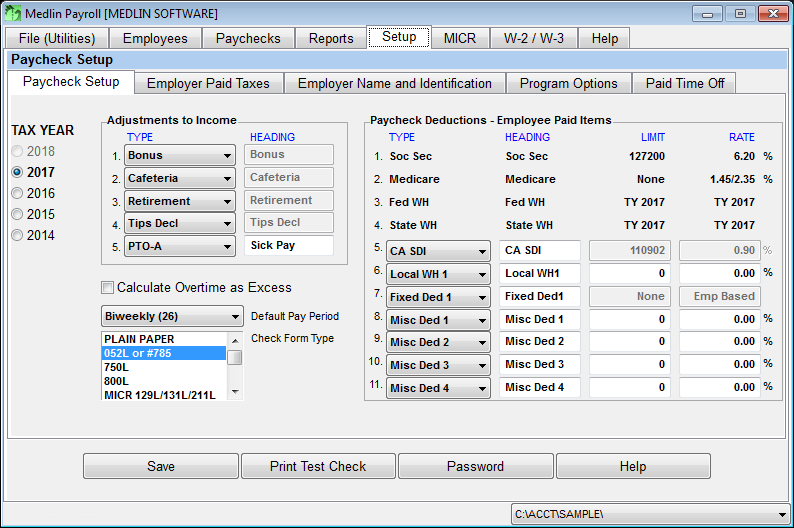The width and height of the screenshot is (794, 528).
Task: Open the Bonus adjustment type dropdown
Action: pyautogui.click(x=180, y=155)
